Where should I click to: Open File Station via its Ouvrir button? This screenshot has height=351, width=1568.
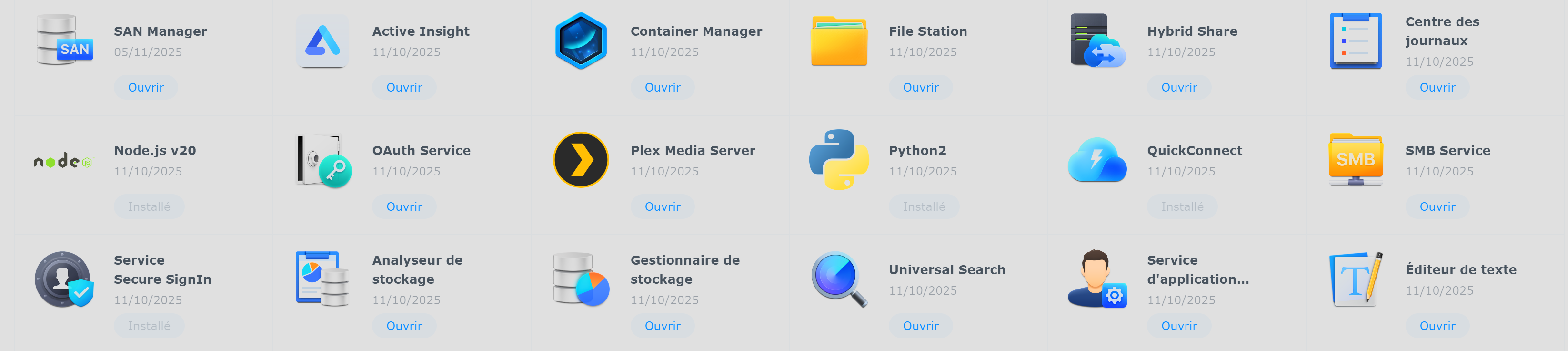coord(920,87)
